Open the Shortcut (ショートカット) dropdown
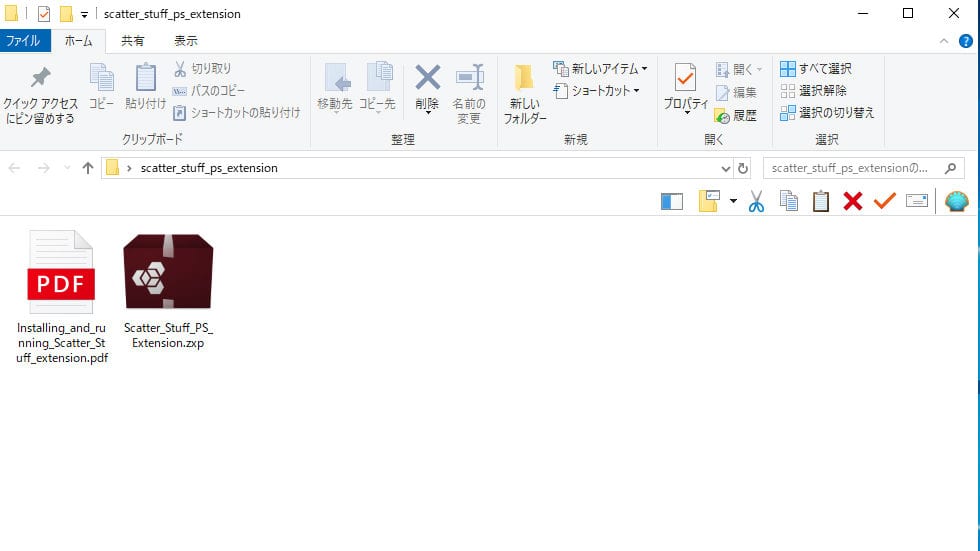This screenshot has width=980, height=551. (597, 91)
